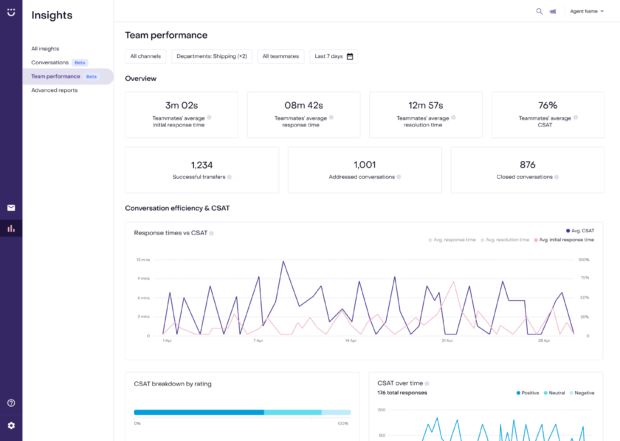Click the app logo at top left

pos(11,11)
